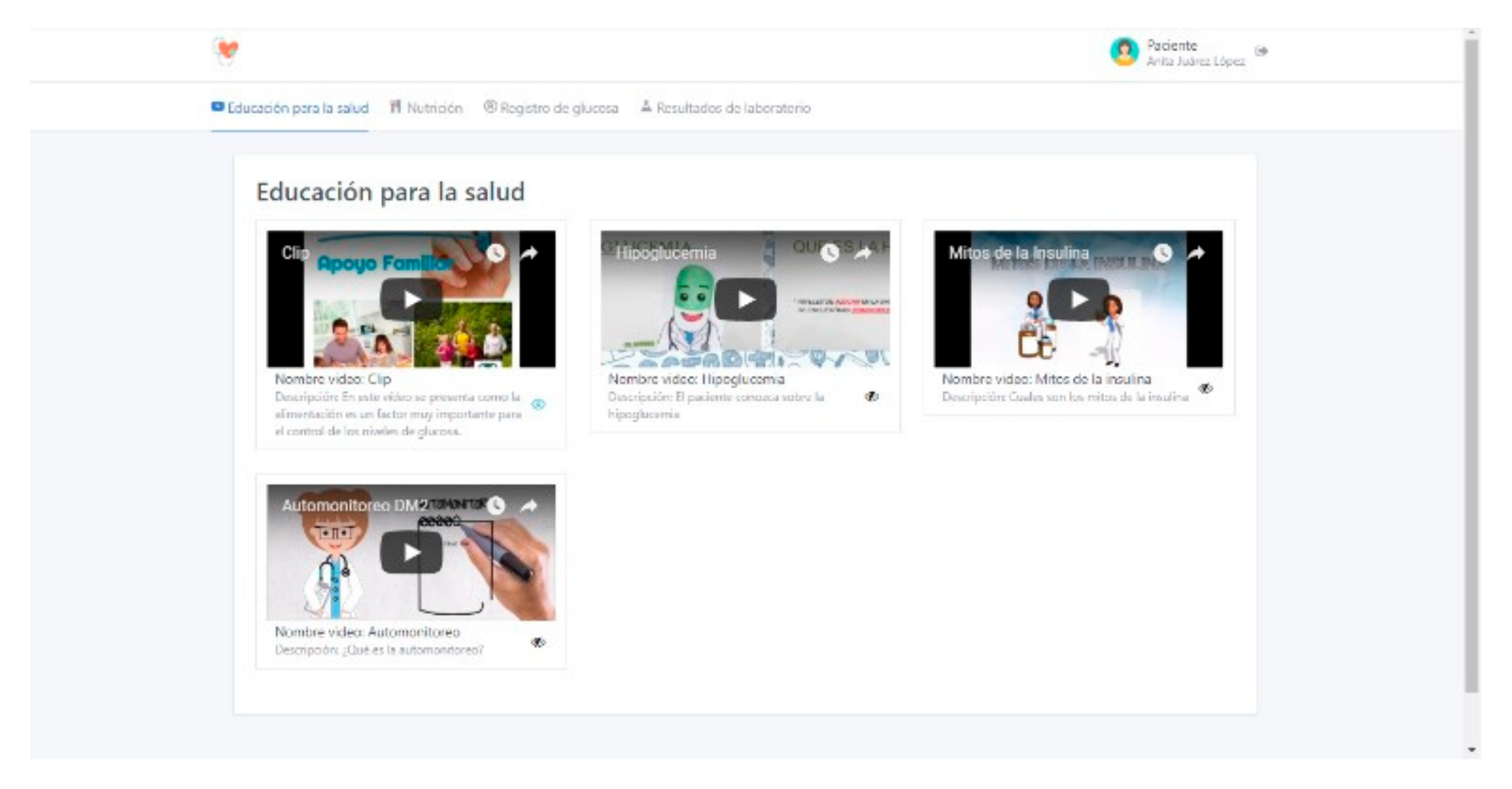Click share arrow on Mitos de la Insulina video
The height and width of the screenshot is (789, 1512).
[x=1196, y=253]
